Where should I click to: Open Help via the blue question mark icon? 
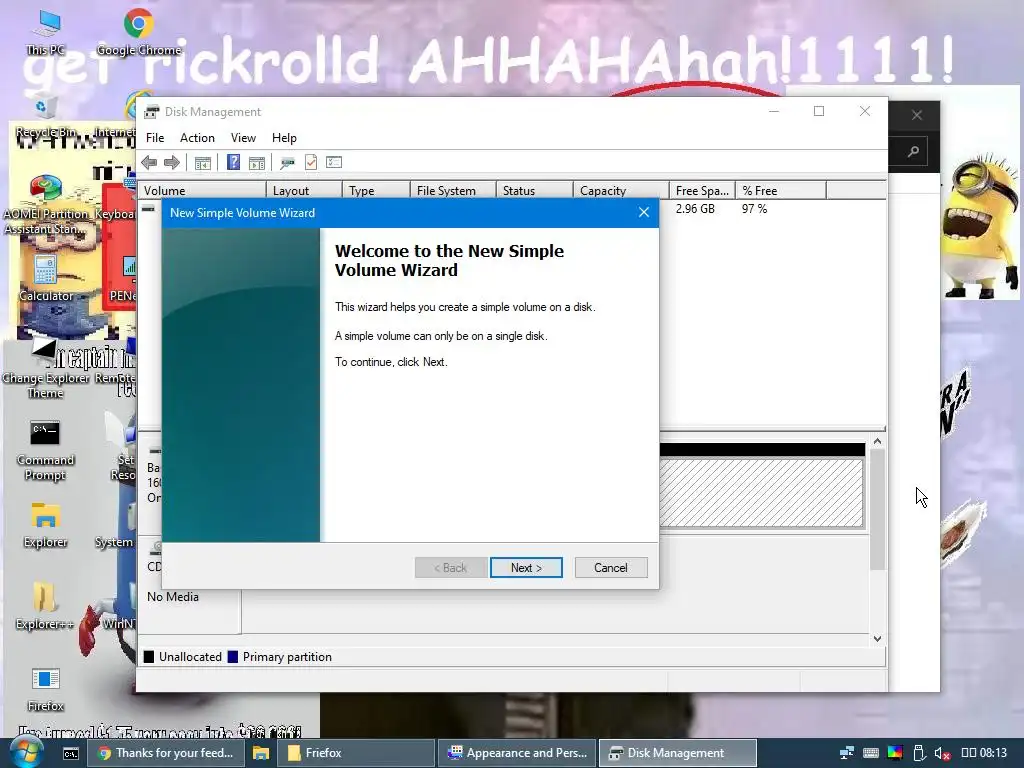(233, 162)
